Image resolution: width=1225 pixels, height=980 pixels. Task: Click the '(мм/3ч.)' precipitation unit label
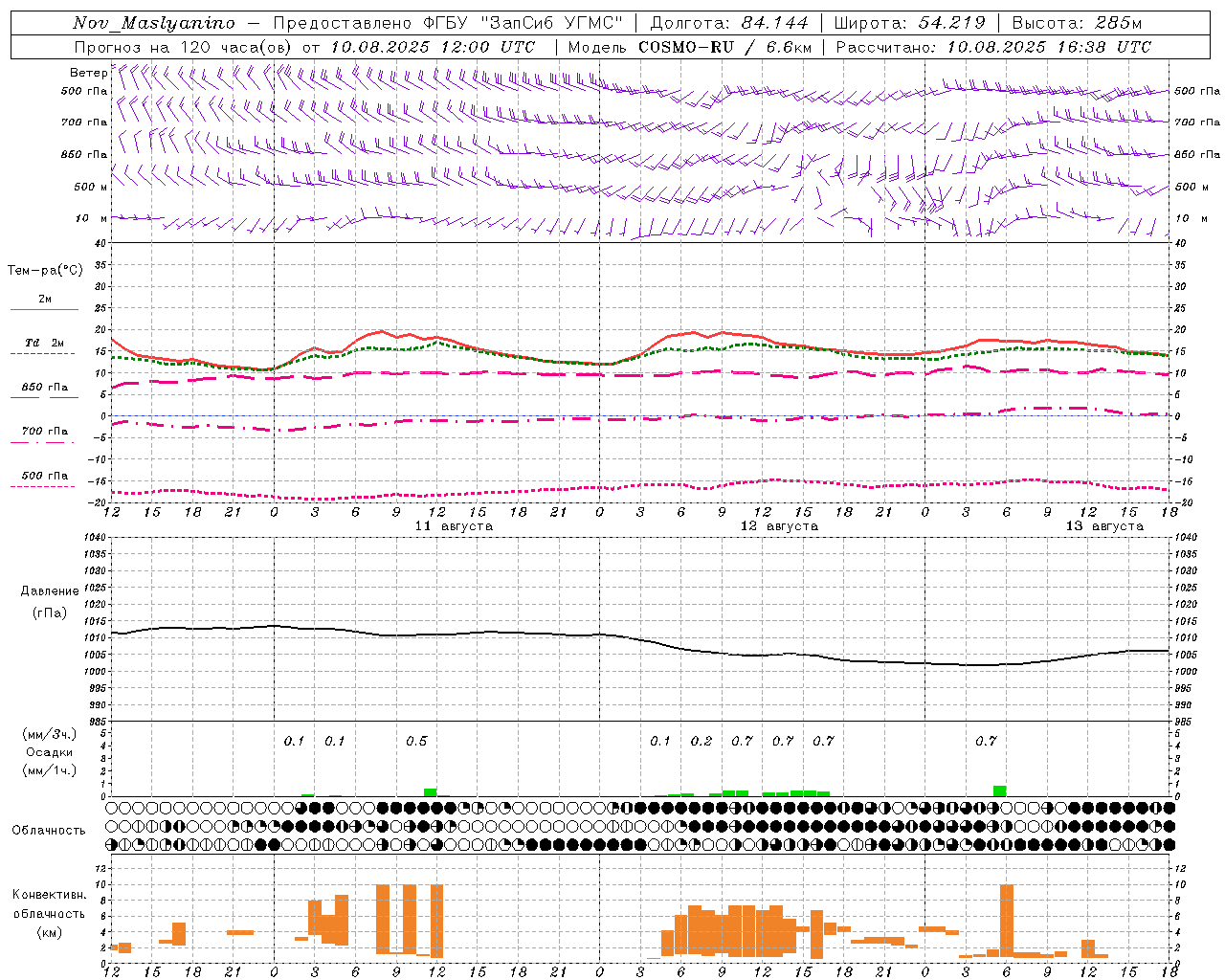[x=50, y=734]
